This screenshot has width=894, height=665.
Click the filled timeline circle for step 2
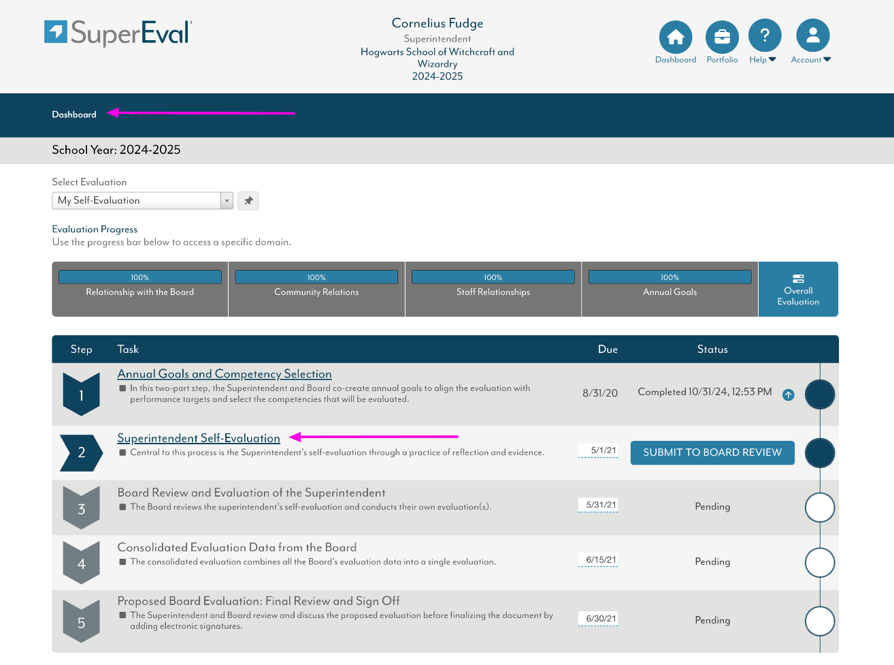820,453
